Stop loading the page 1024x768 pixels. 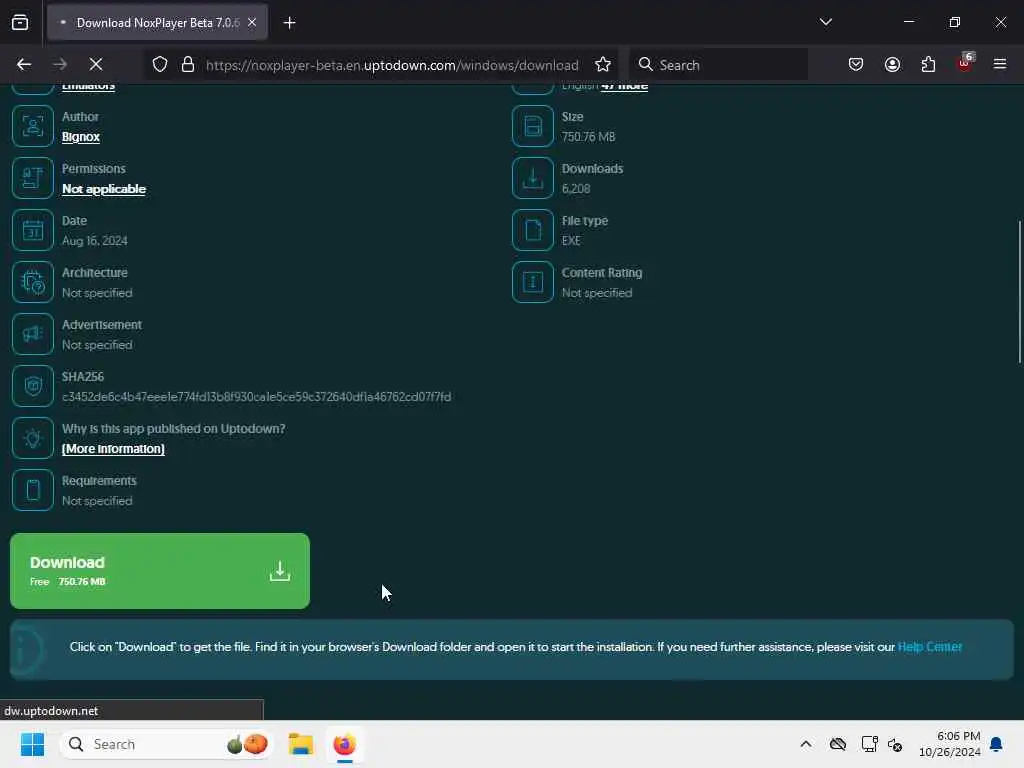pos(96,64)
